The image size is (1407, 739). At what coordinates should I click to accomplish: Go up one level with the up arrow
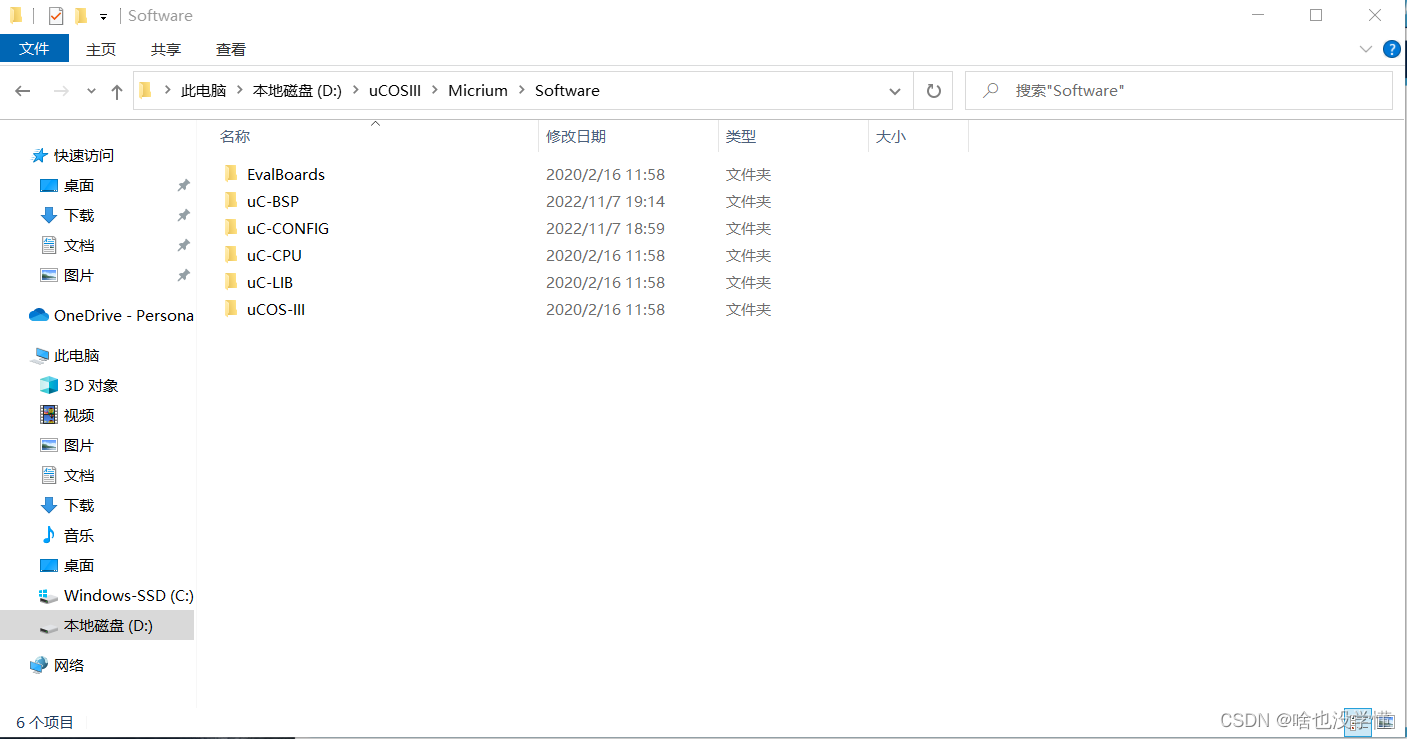tap(117, 91)
